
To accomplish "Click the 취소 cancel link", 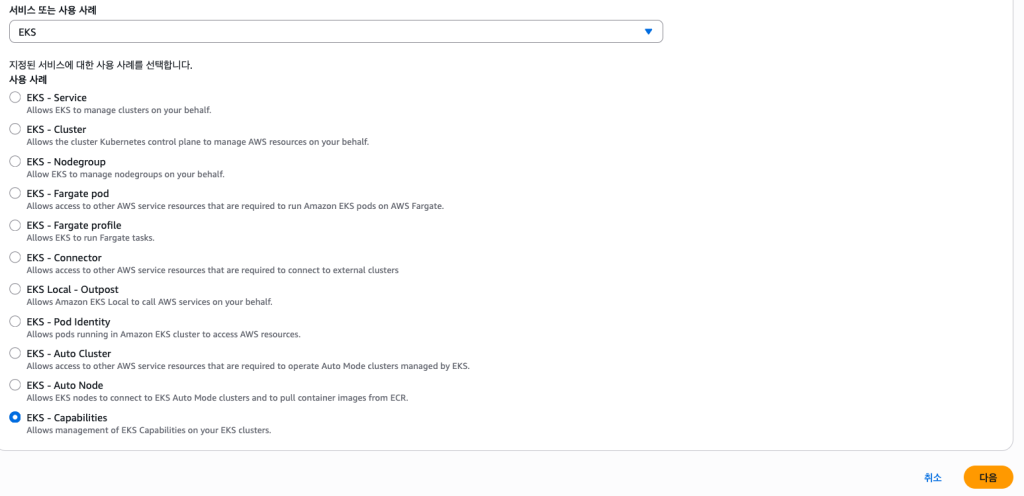I will coord(932,478).
